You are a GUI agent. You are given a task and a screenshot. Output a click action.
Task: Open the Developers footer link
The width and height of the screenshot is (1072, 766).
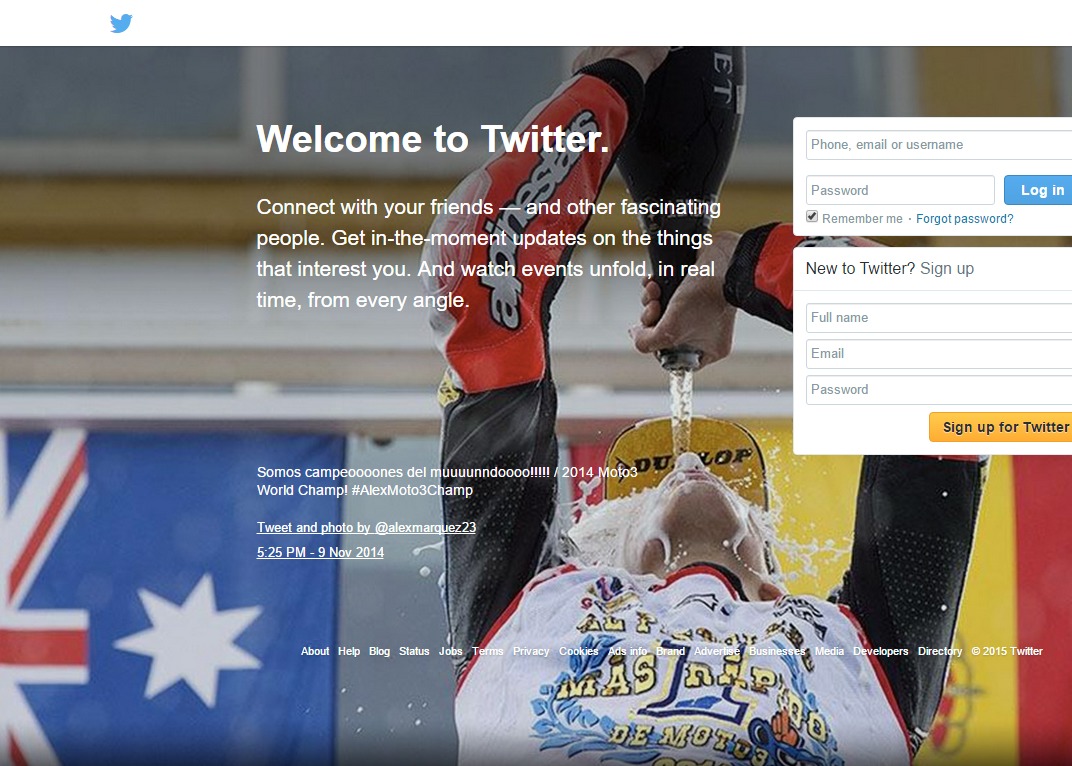coord(881,651)
